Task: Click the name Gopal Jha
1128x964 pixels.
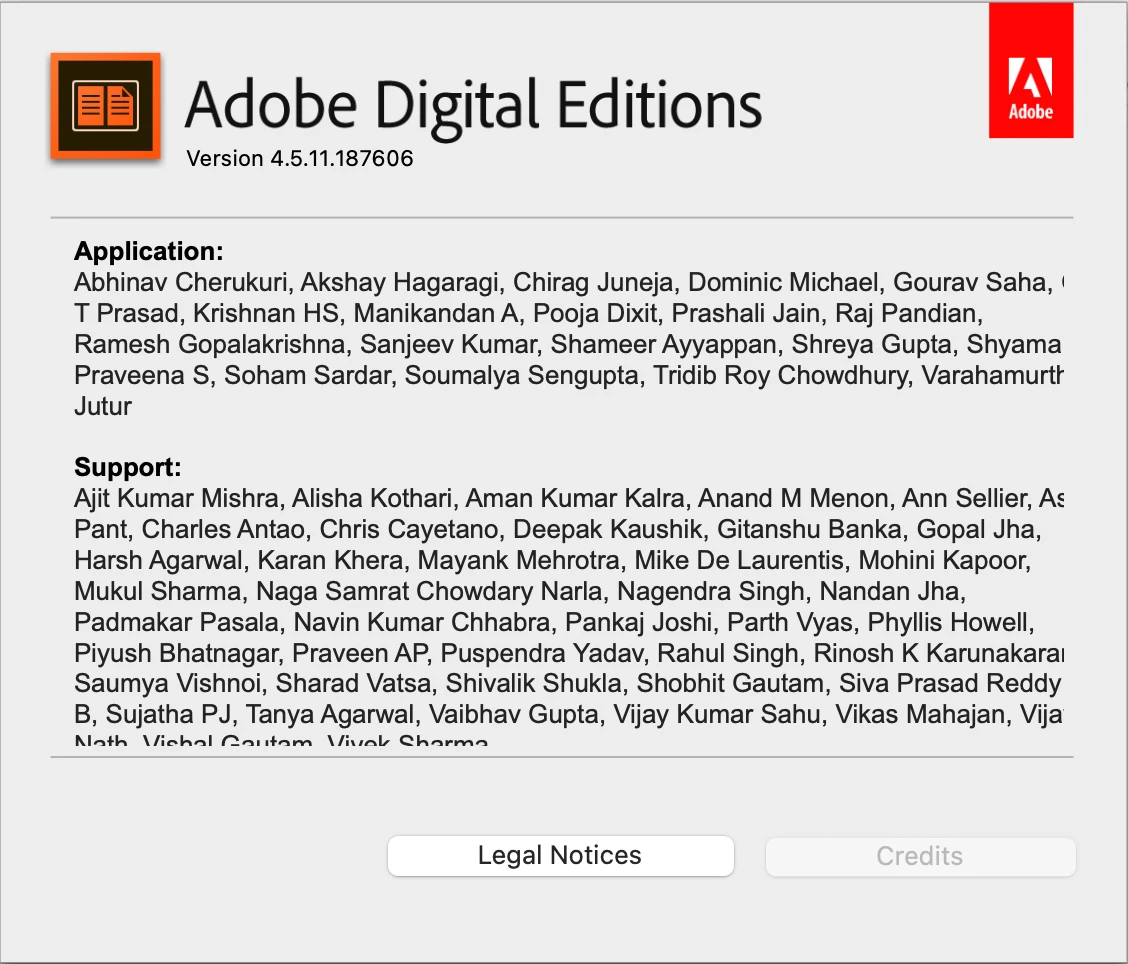Action: click(x=975, y=529)
